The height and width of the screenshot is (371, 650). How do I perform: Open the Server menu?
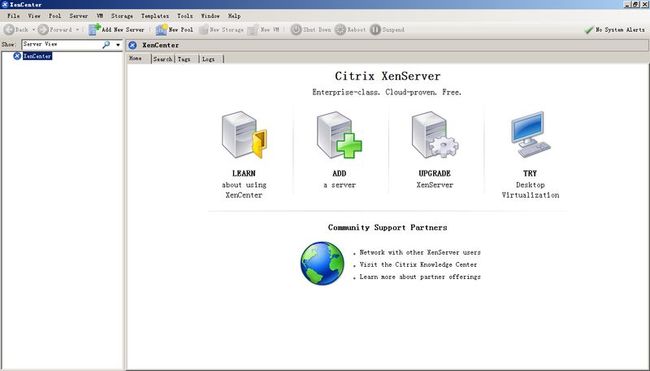(x=79, y=16)
